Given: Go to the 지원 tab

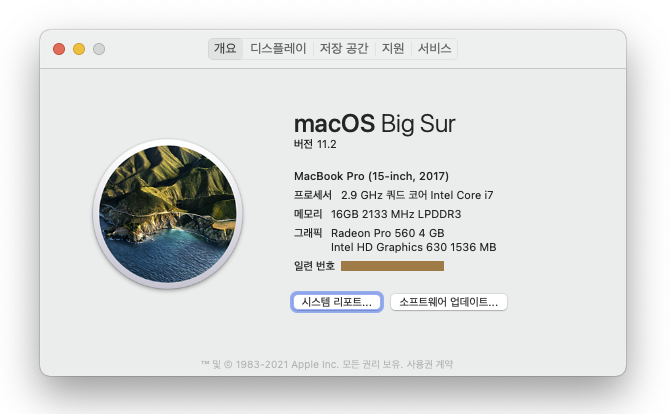Looking at the screenshot, I should (393, 48).
